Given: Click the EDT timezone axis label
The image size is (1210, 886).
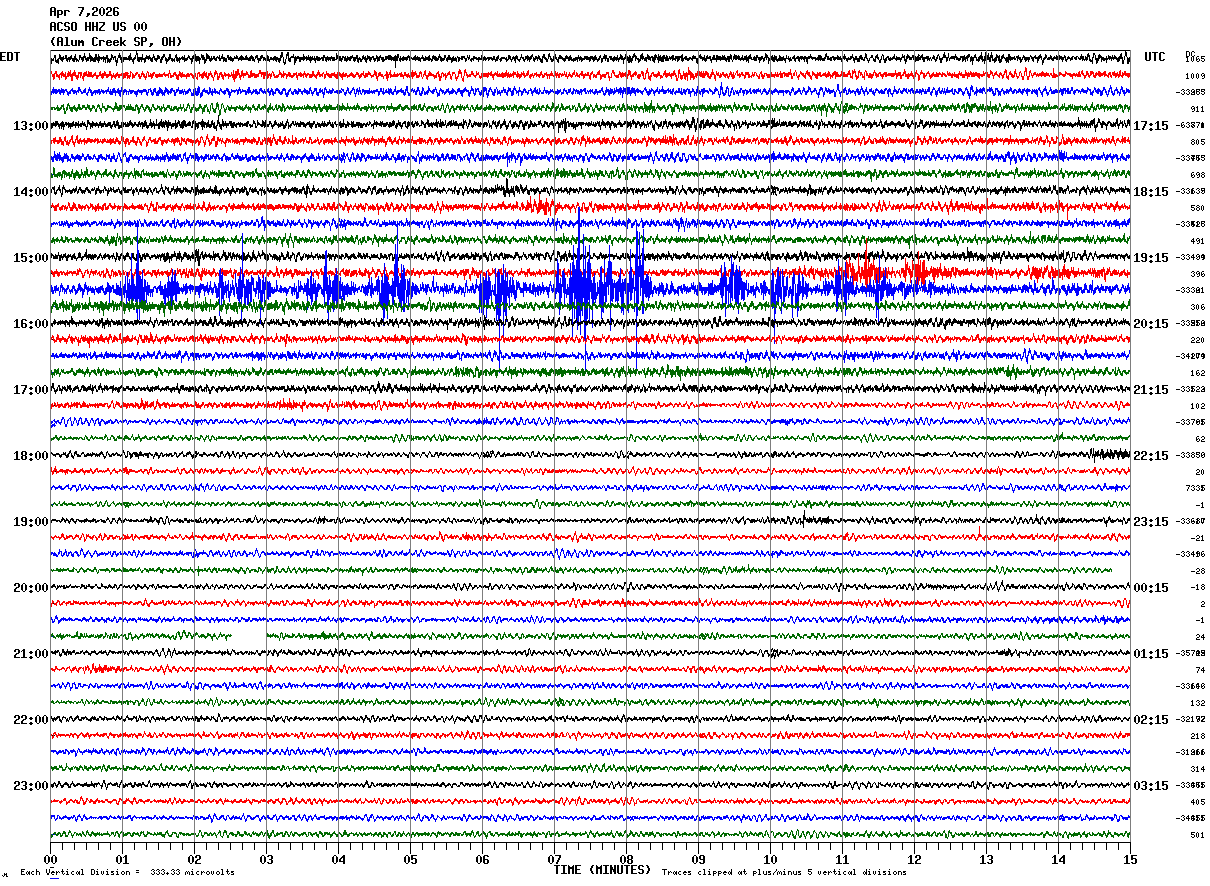Looking at the screenshot, I should click(x=10, y=57).
